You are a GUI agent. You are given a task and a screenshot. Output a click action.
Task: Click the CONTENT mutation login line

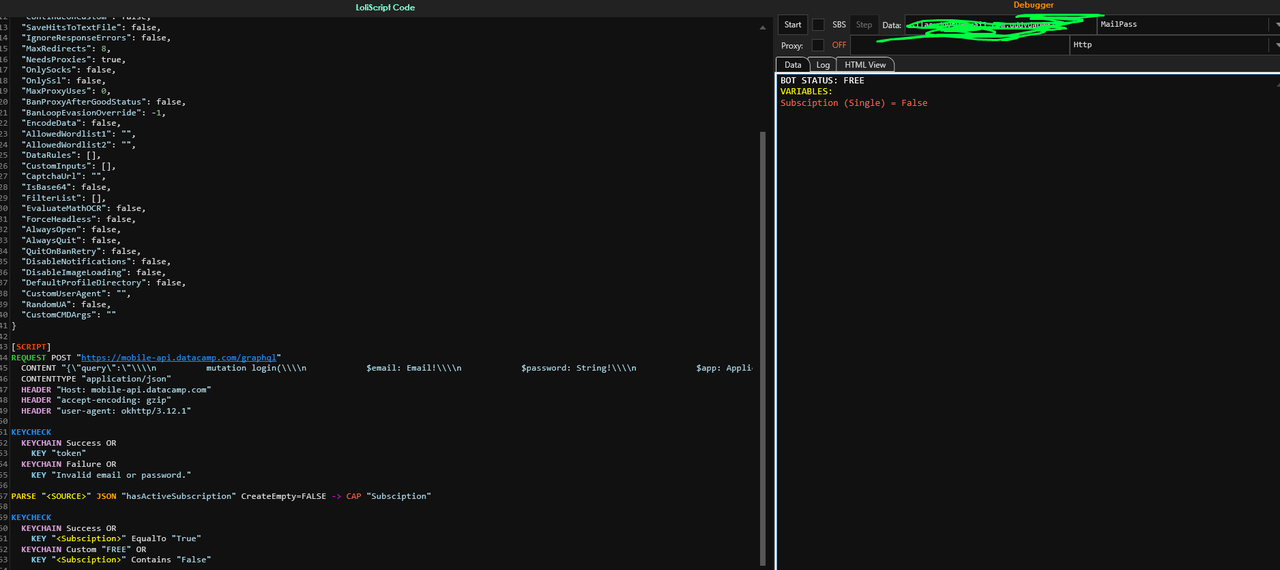[x=386, y=368]
